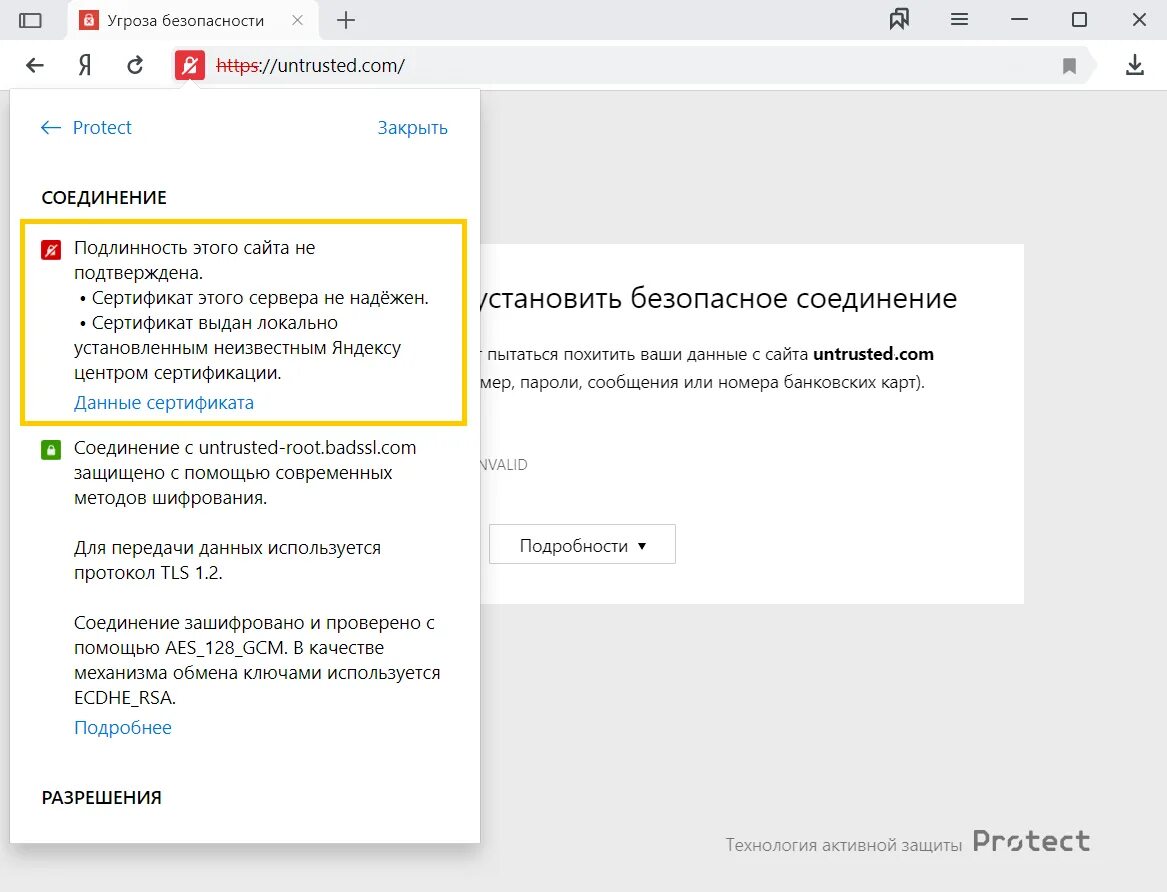Click the green lock icon in panel
This screenshot has width=1167, height=892.
click(51, 450)
